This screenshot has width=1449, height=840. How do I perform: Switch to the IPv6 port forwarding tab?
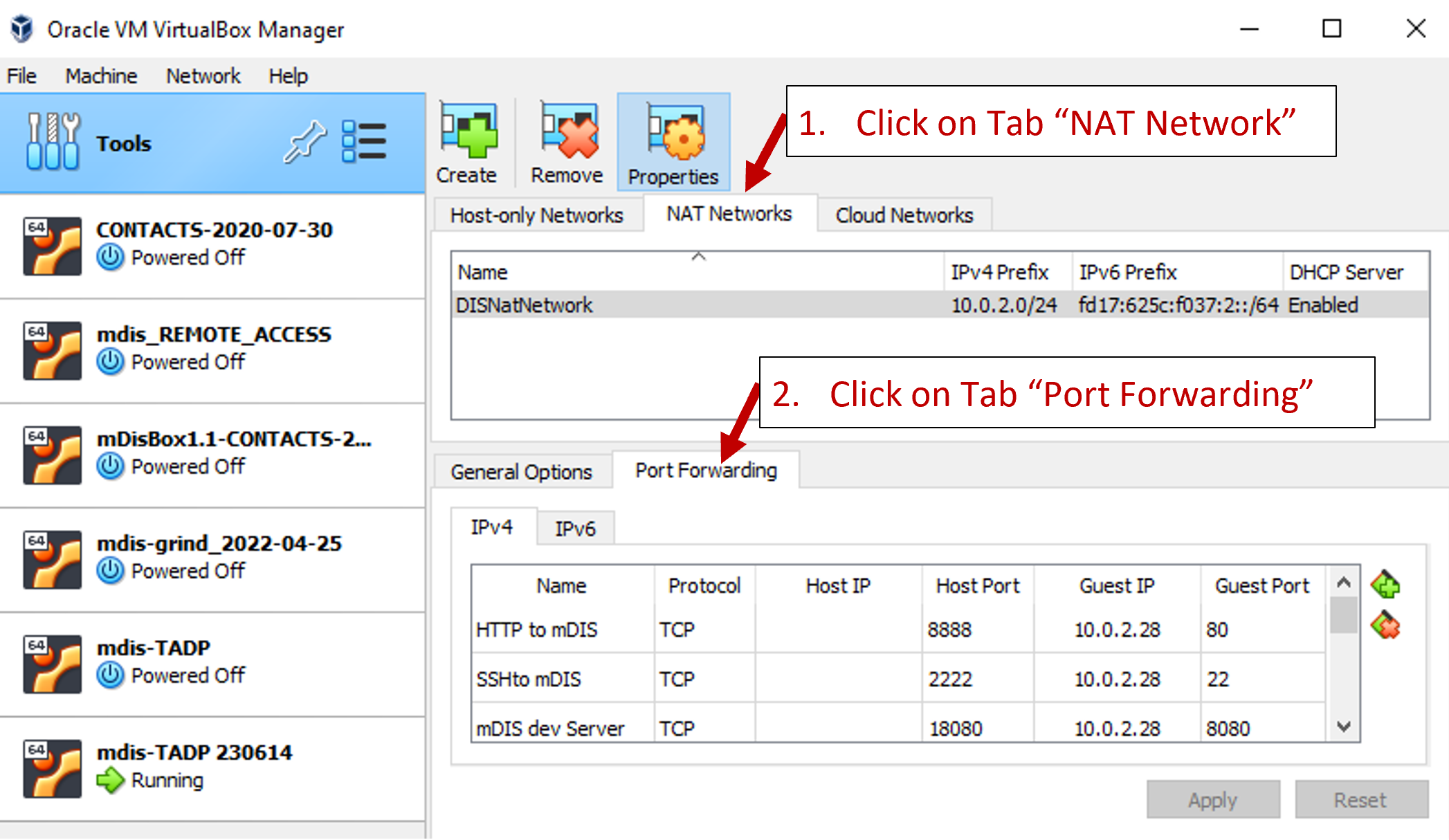(x=575, y=527)
